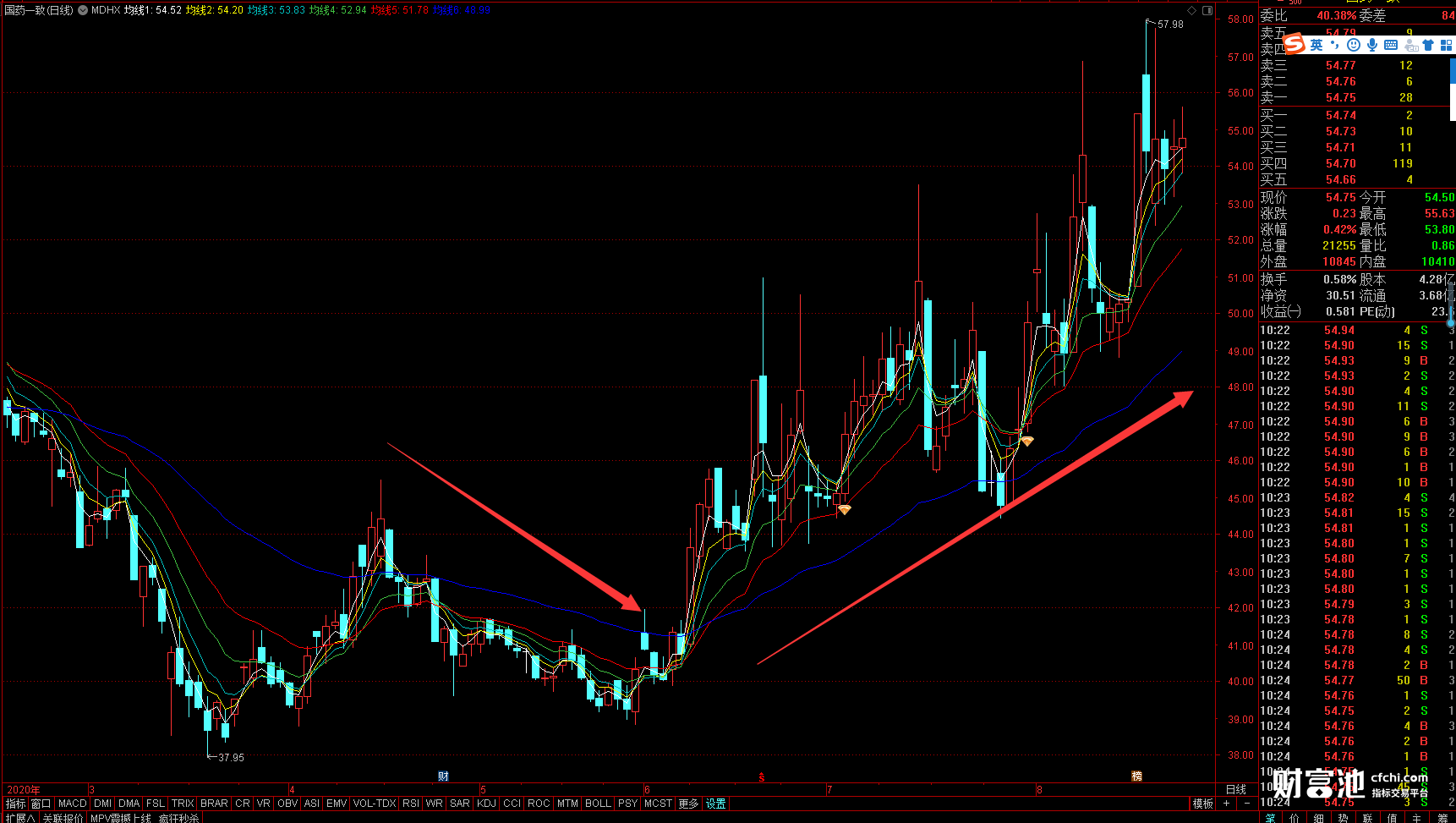The image size is (1456, 823).
Task: Select the ASI indicator
Action: click(x=312, y=804)
